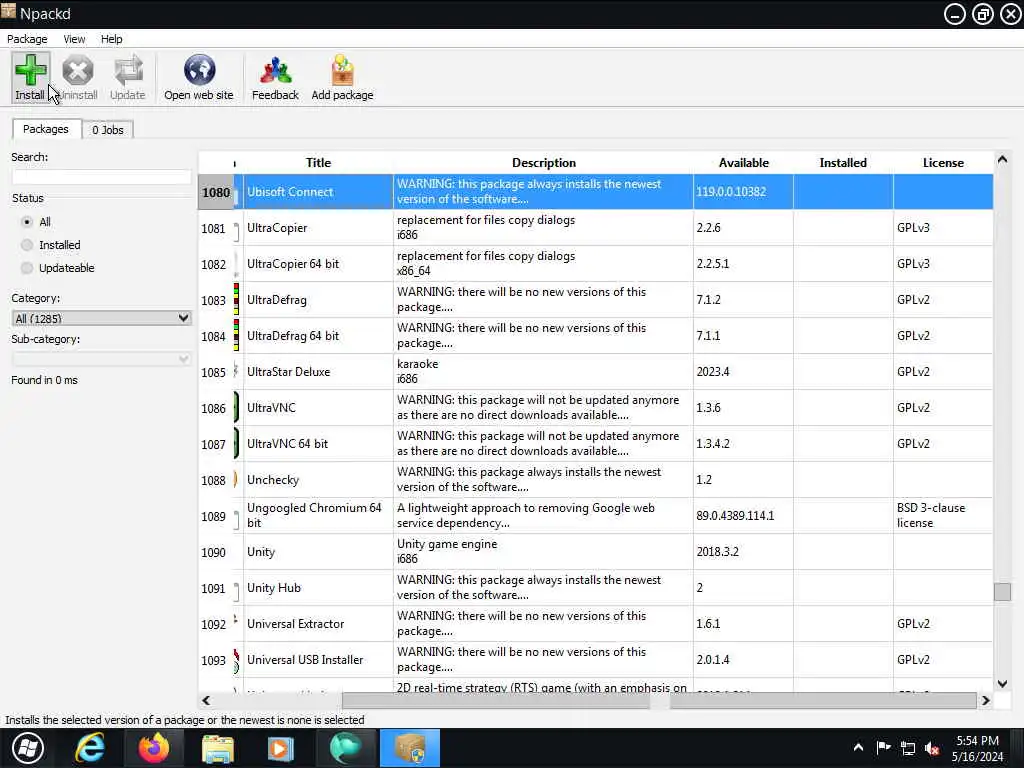Select the Installed status radio button
Image resolution: width=1024 pixels, height=768 pixels.
(x=27, y=245)
